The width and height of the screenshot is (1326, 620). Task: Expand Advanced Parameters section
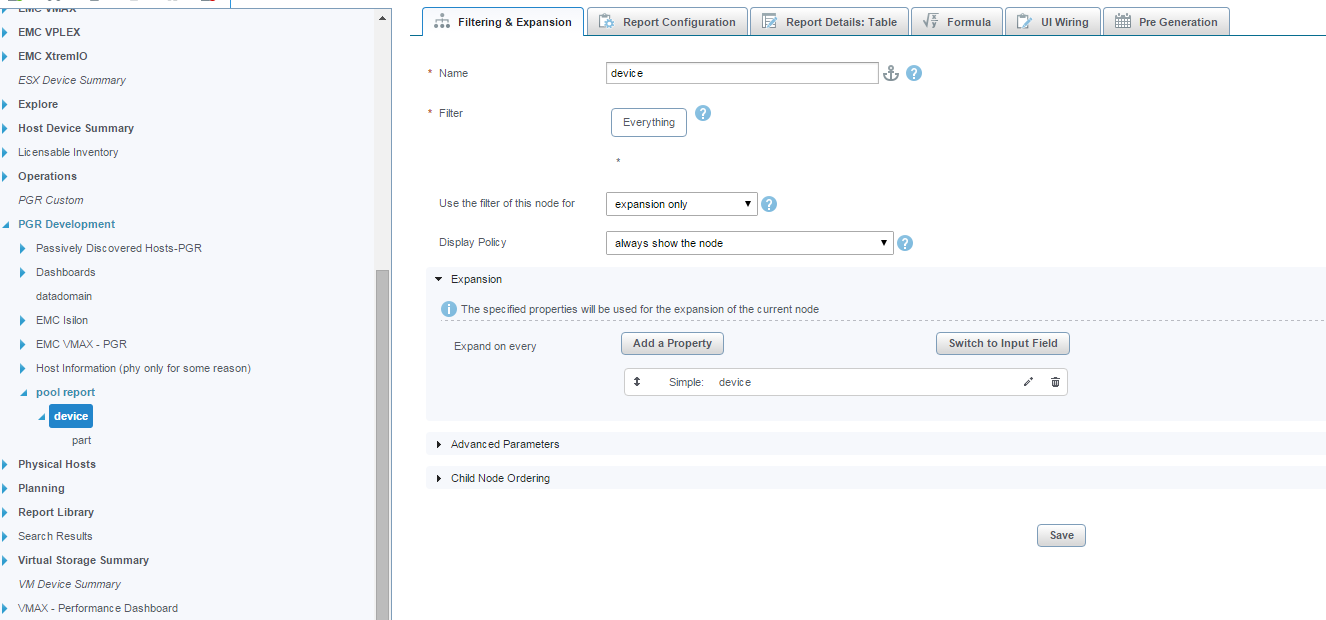pyautogui.click(x=439, y=444)
